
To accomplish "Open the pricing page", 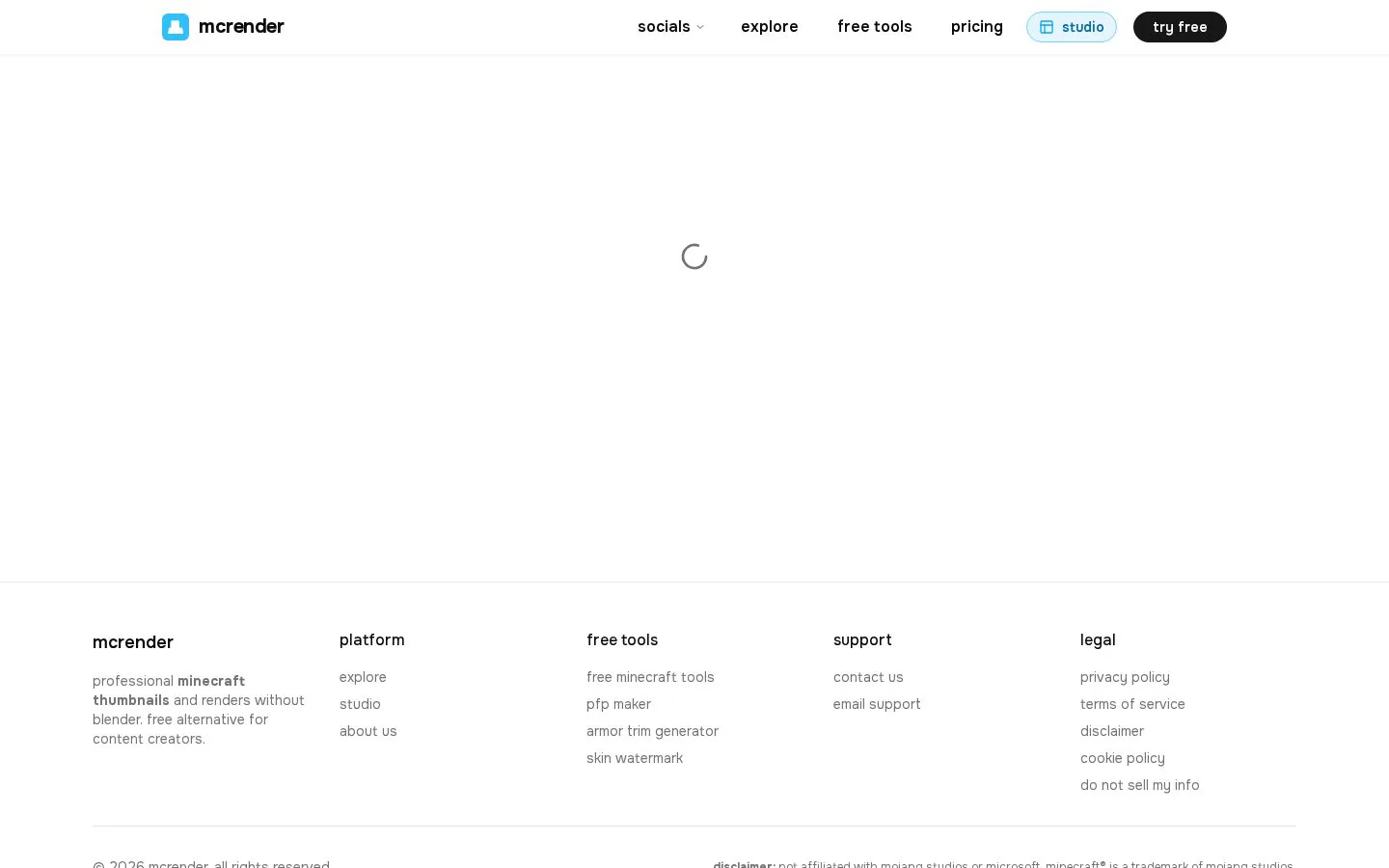I will click(x=977, y=27).
